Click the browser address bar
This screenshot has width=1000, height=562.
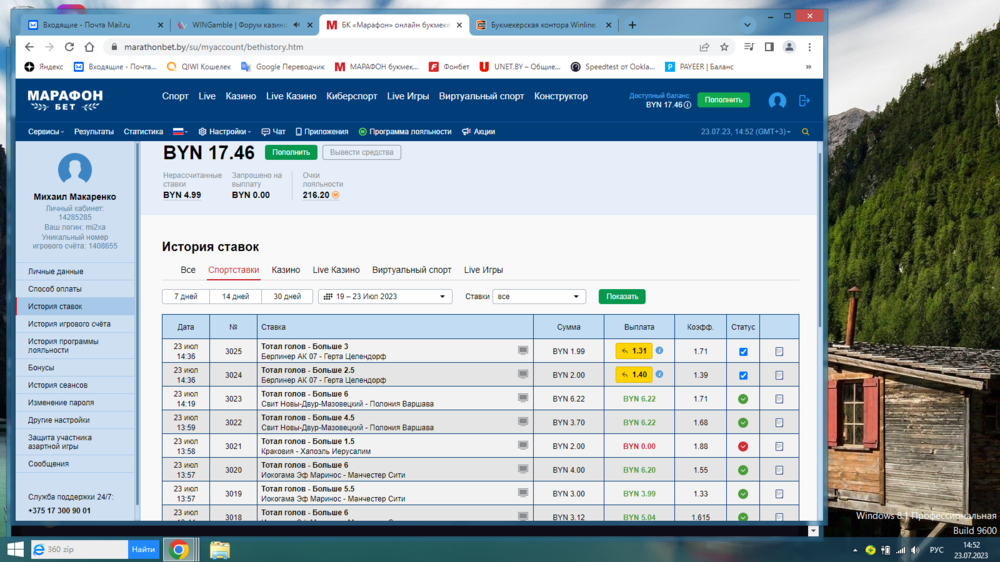[400, 47]
